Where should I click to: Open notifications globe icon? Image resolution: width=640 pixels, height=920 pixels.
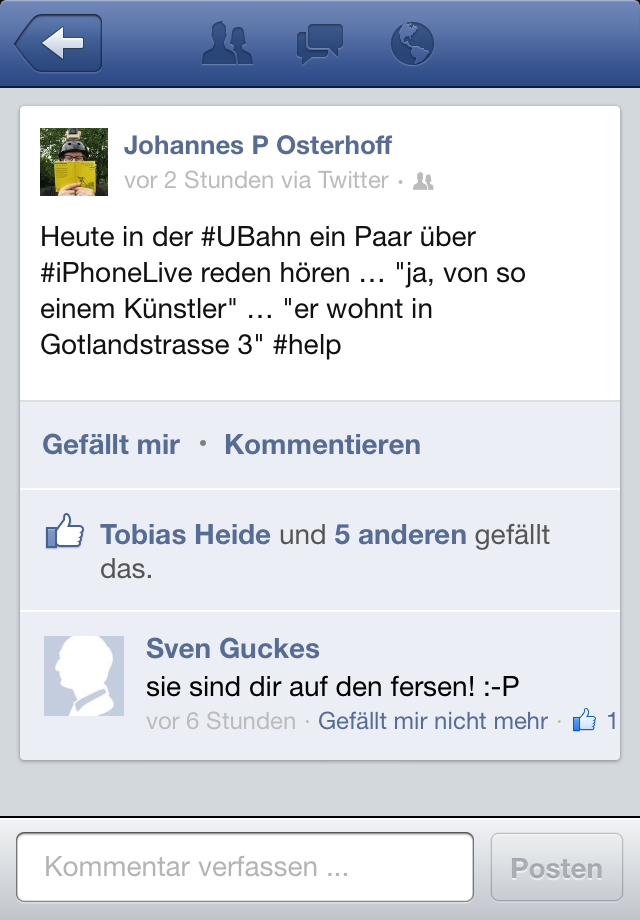tap(412, 43)
